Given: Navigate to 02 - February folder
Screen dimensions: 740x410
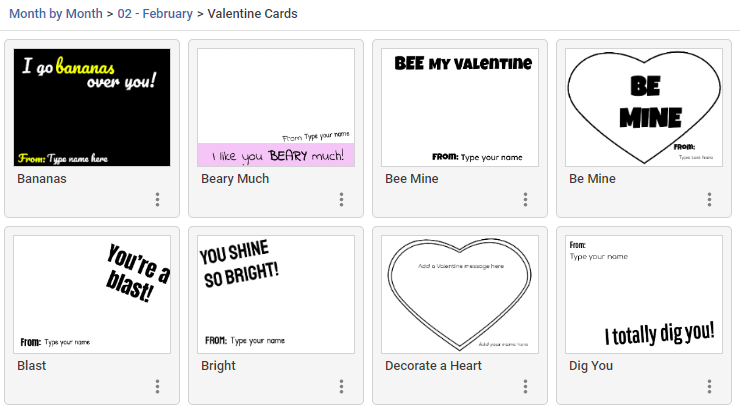Looking at the screenshot, I should [x=155, y=14].
